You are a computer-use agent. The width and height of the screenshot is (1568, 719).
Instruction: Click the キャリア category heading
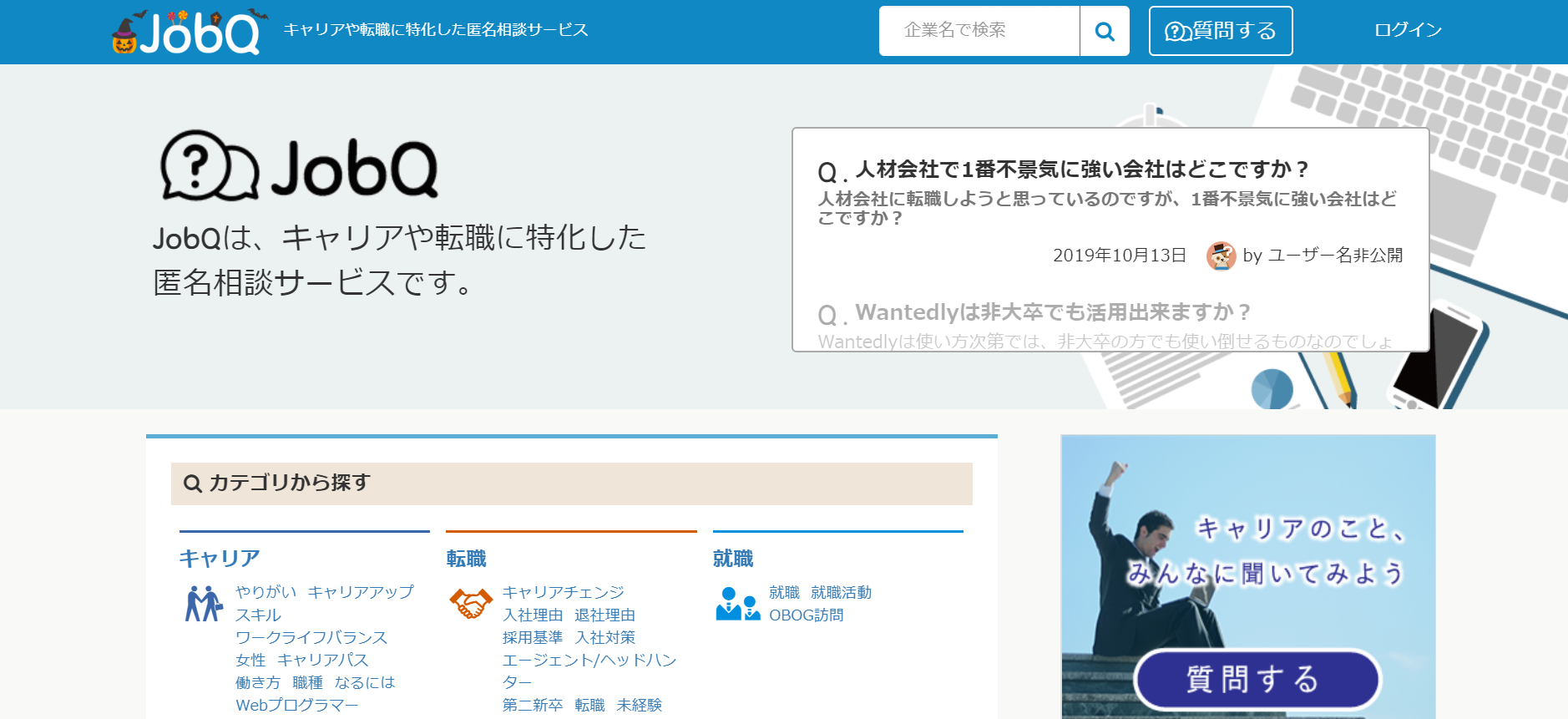[220, 558]
